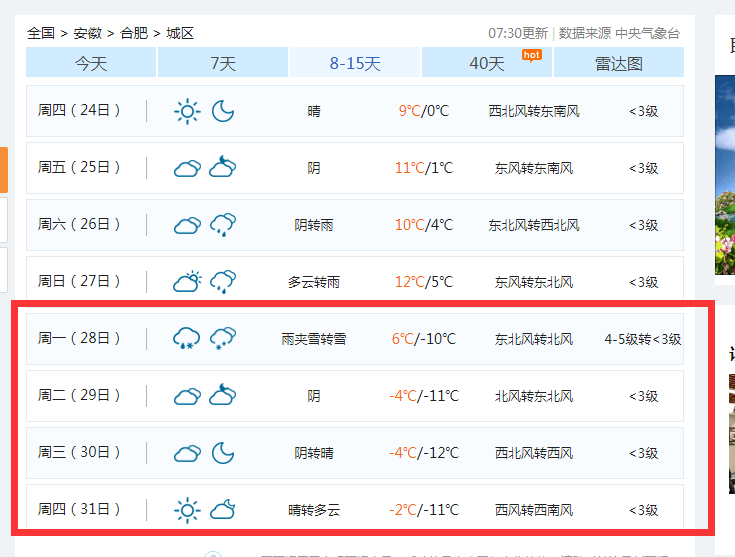The width and height of the screenshot is (735, 557).
Task: Click cloudy day icon for 周五 25日
Action: 188,168
